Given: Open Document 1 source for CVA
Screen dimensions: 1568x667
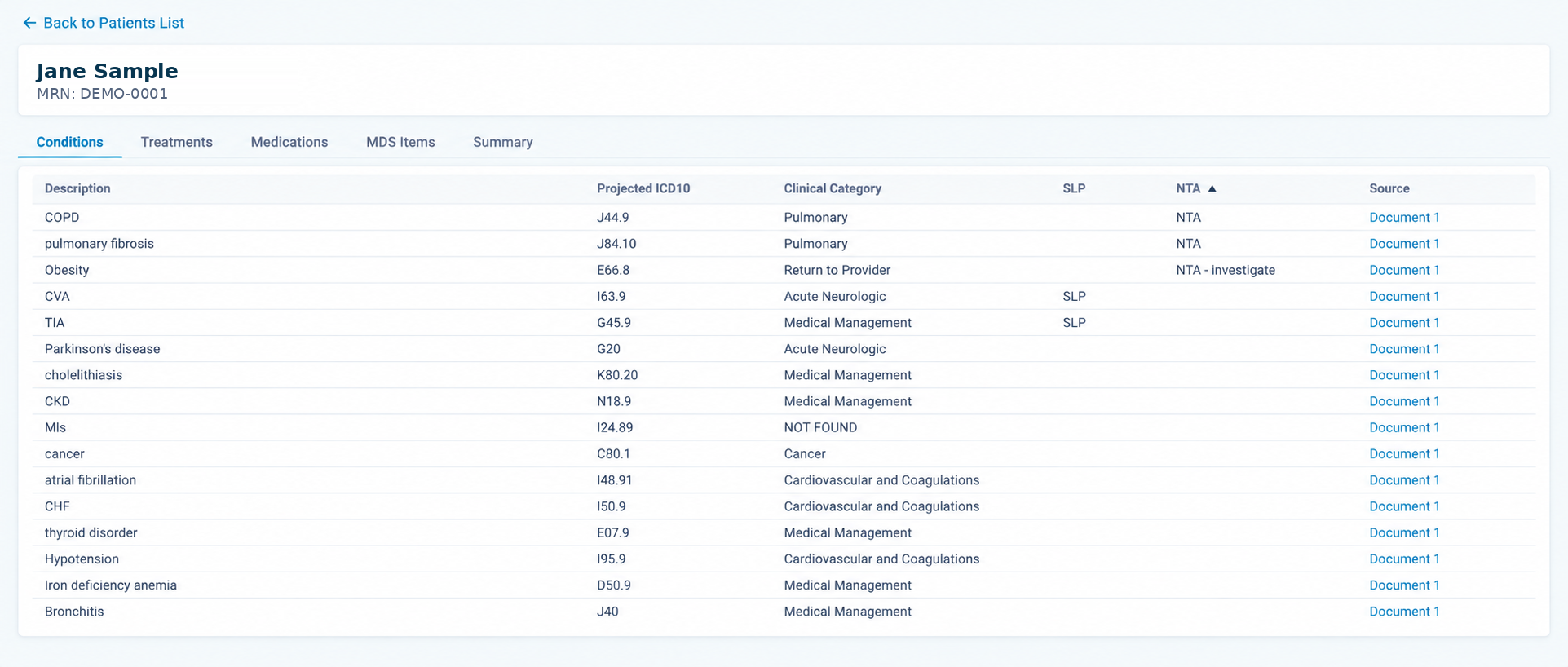Looking at the screenshot, I should coord(1404,297).
